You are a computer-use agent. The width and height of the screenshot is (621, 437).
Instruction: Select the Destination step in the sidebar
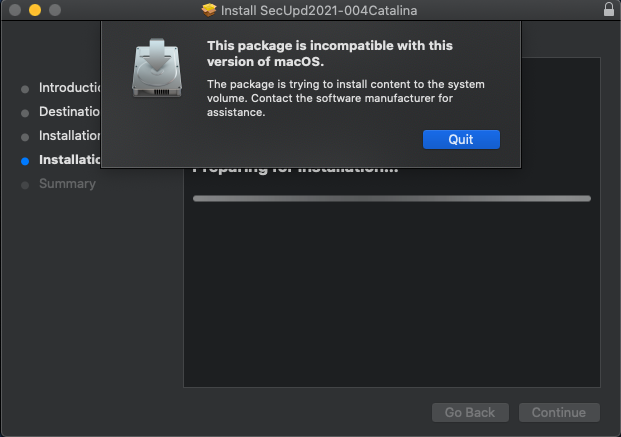(69, 112)
